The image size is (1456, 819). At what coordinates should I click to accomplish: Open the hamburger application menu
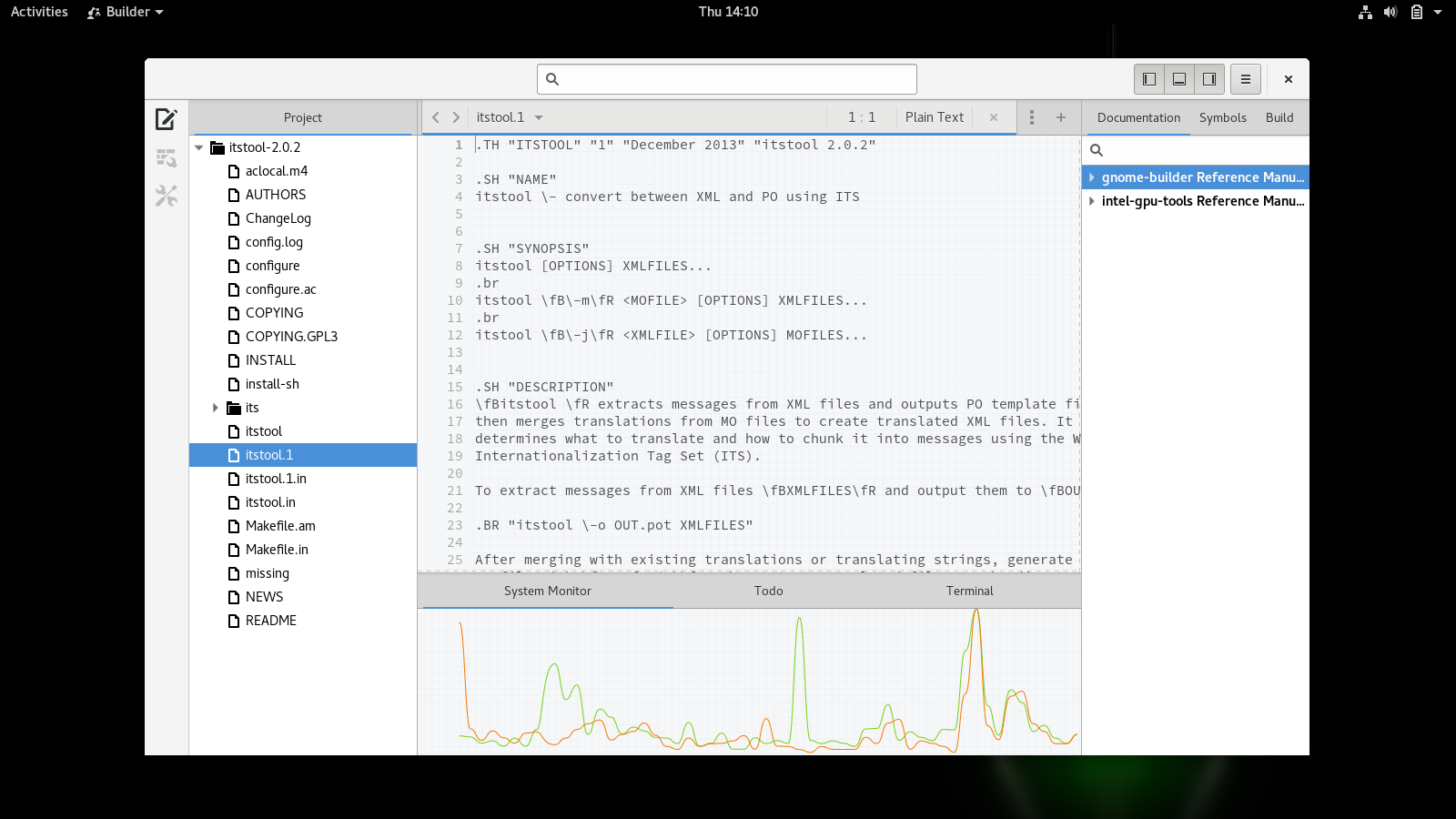point(1245,79)
